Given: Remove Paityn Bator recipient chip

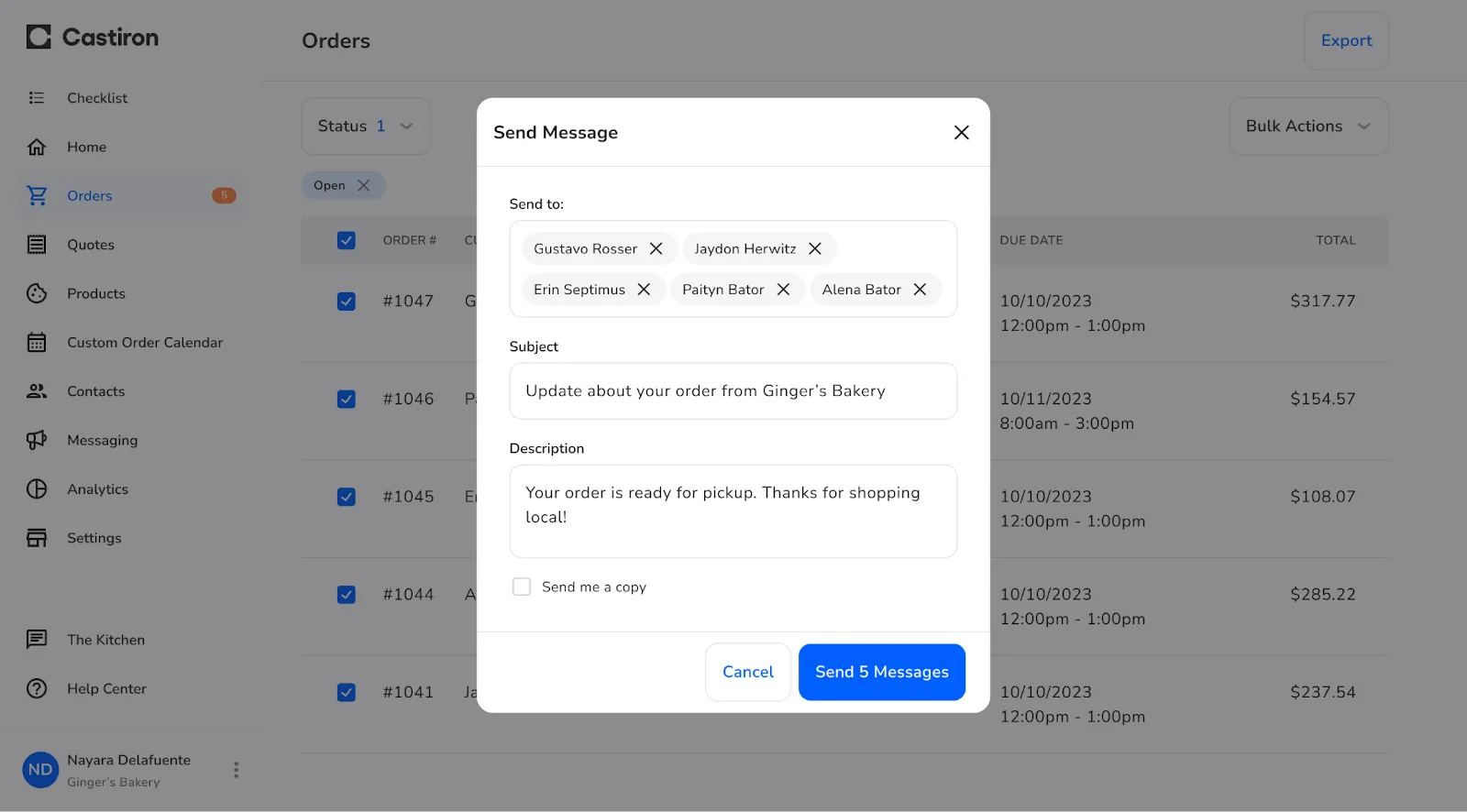Looking at the screenshot, I should [783, 290].
